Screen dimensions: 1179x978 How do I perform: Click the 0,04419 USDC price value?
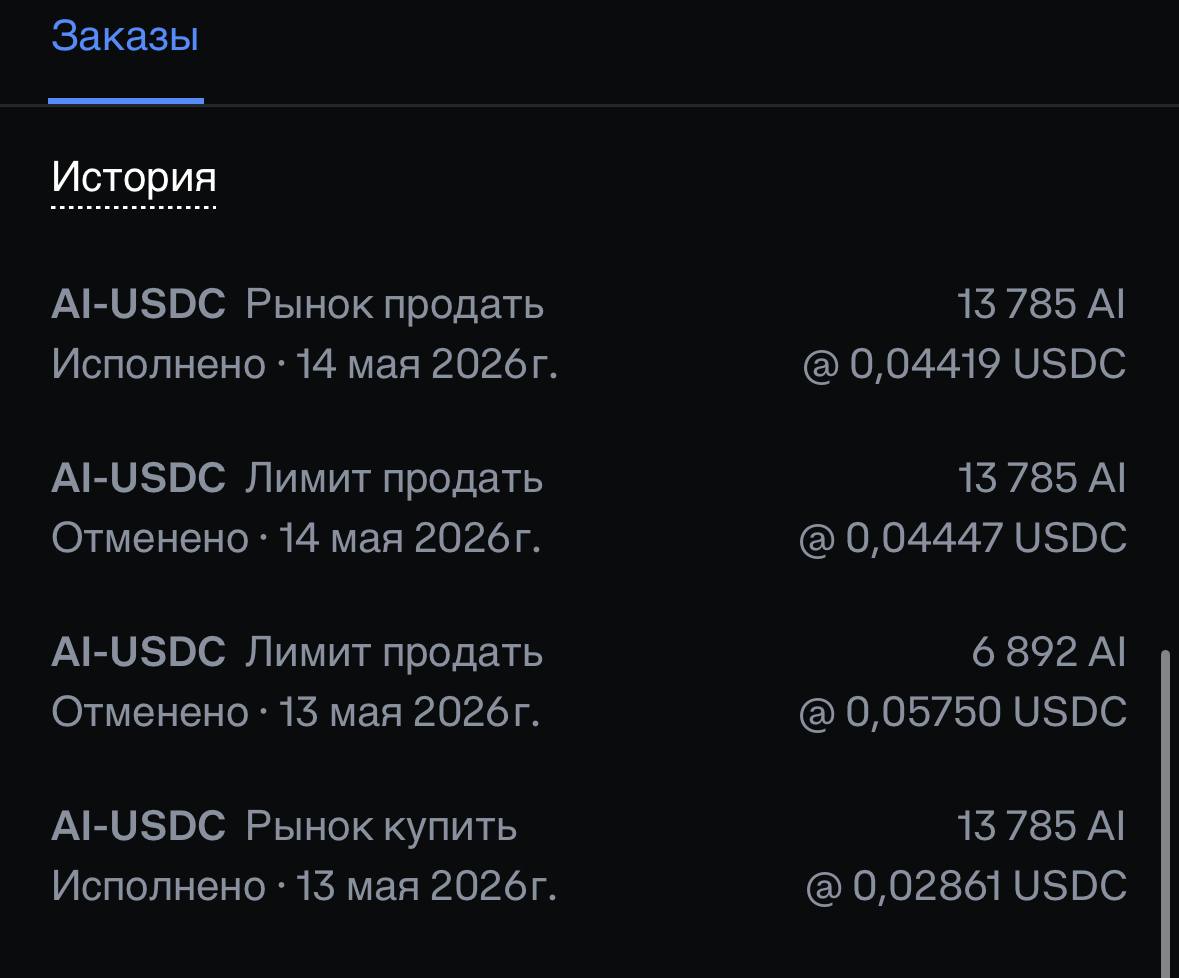click(x=965, y=365)
